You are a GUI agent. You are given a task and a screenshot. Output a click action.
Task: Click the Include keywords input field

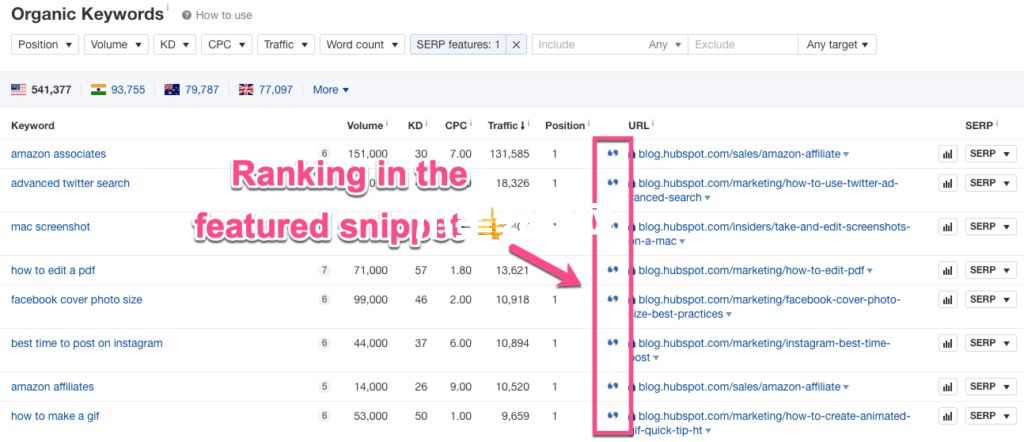tap(589, 44)
